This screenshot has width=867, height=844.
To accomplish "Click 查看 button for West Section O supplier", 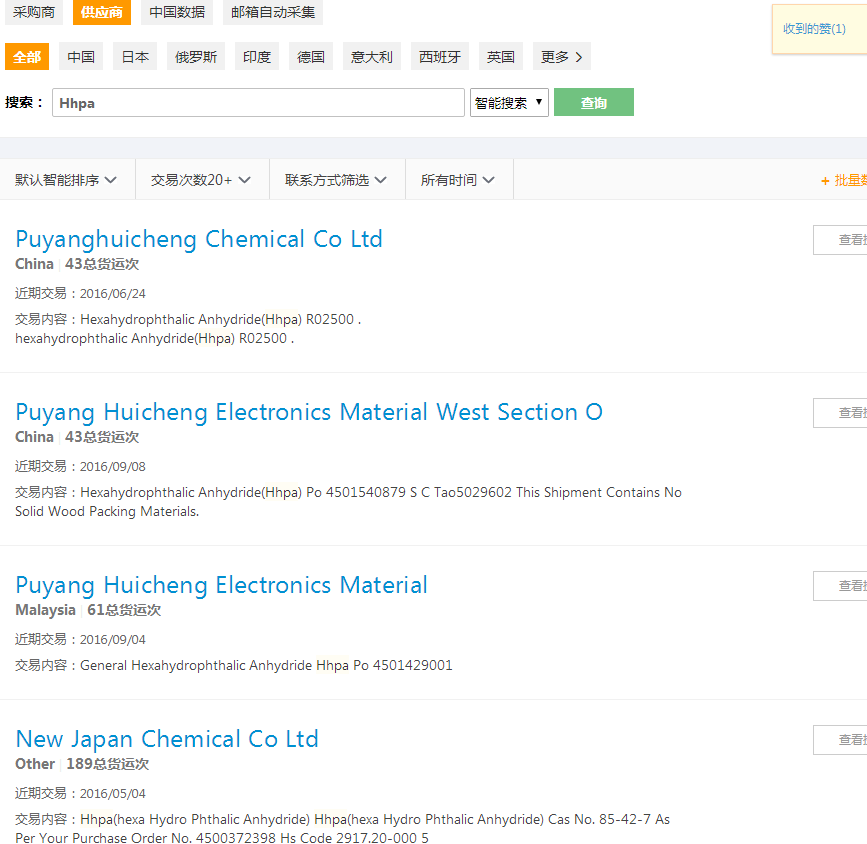I will (840, 413).
